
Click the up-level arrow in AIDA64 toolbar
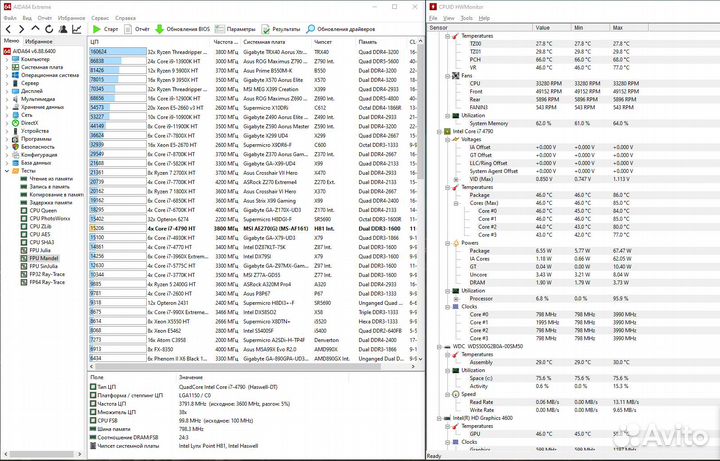pyautogui.click(x=35, y=29)
